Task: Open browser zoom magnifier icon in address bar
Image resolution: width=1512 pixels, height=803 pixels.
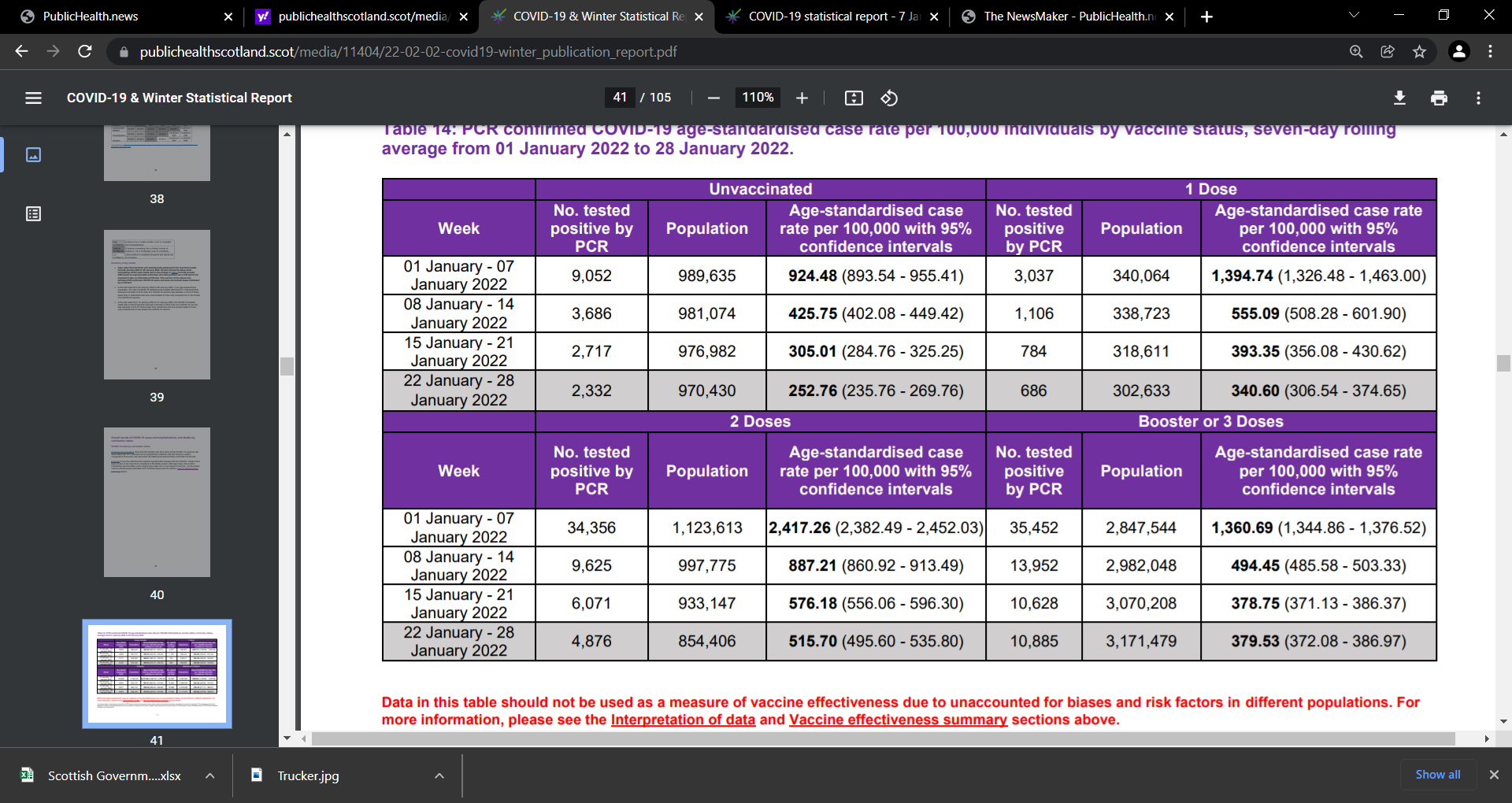Action: [x=1356, y=51]
